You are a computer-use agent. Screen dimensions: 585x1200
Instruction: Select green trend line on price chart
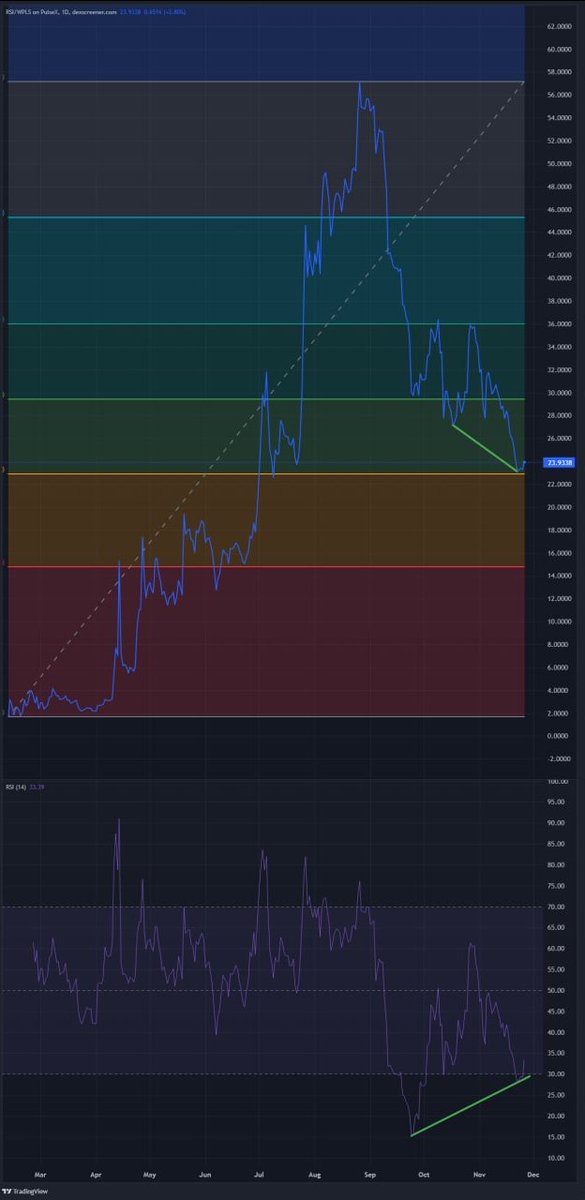click(486, 449)
